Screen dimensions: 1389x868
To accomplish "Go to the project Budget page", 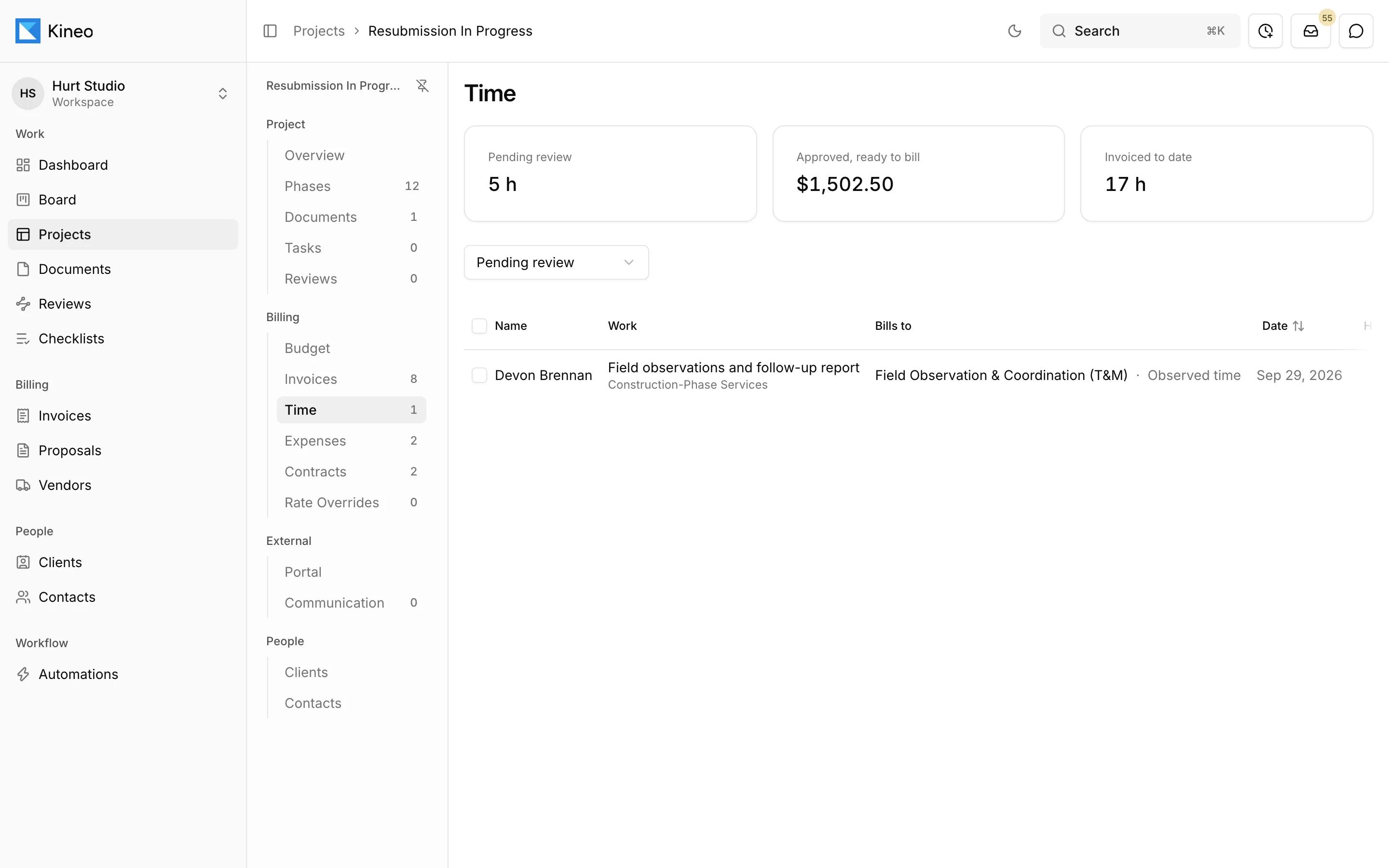I will coord(351,349).
